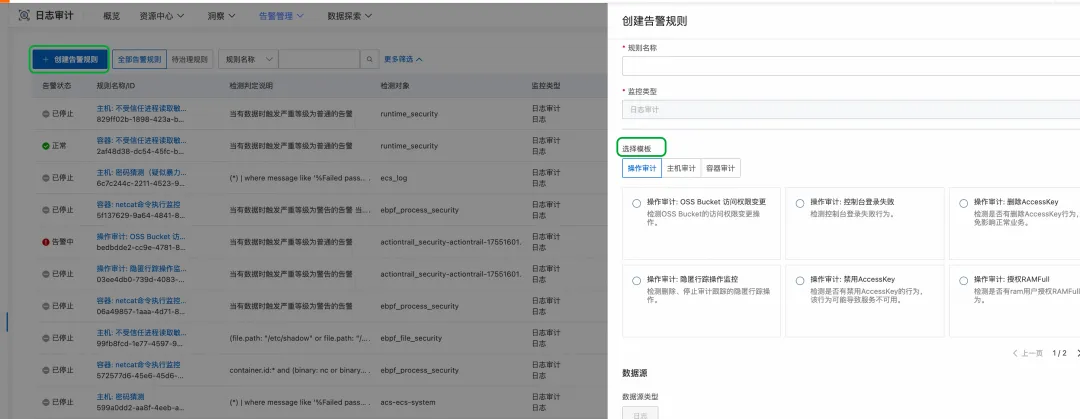Click the search magnifier icon next to the filter box
1080x419 pixels.
[370, 59]
